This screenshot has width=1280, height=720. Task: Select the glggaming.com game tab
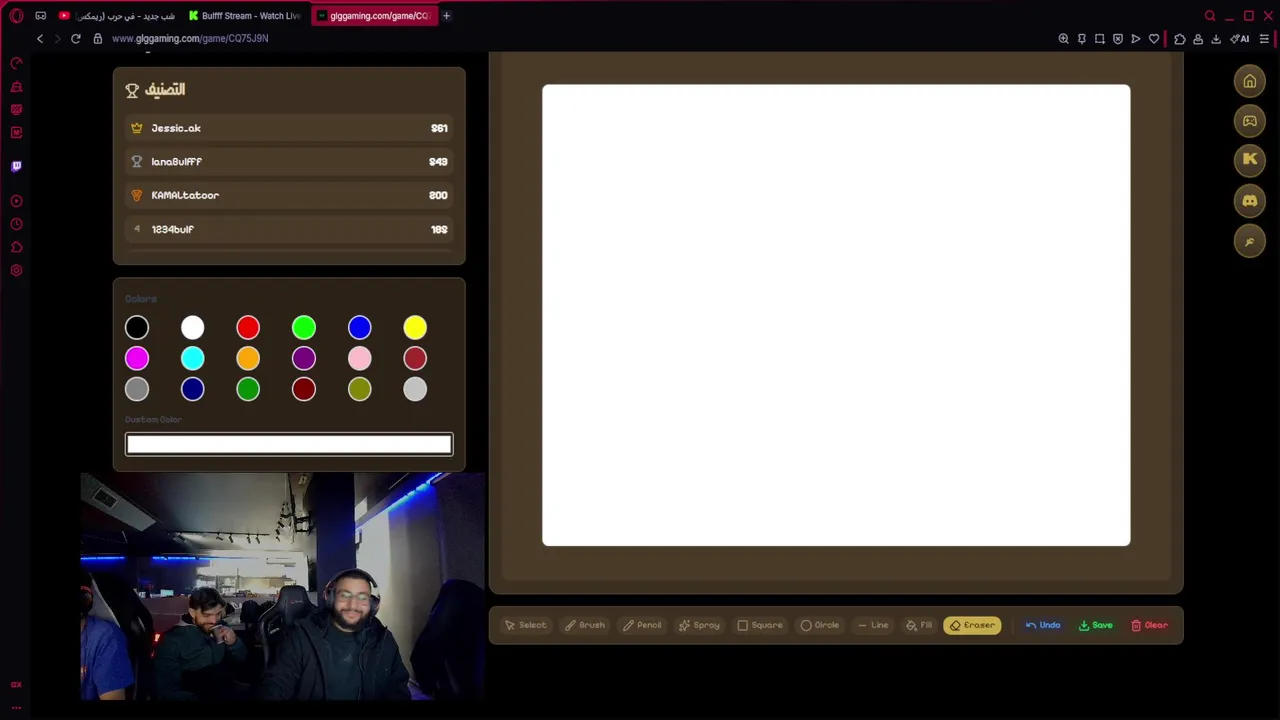point(374,16)
